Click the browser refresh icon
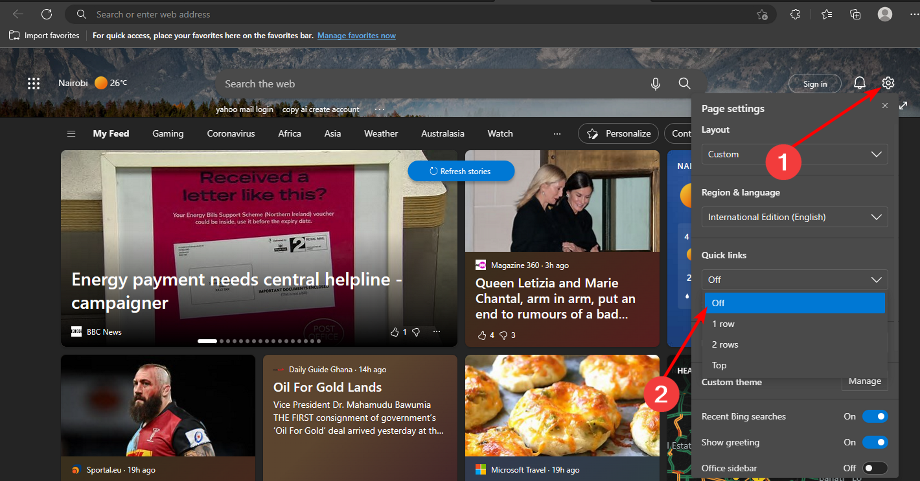 46,14
